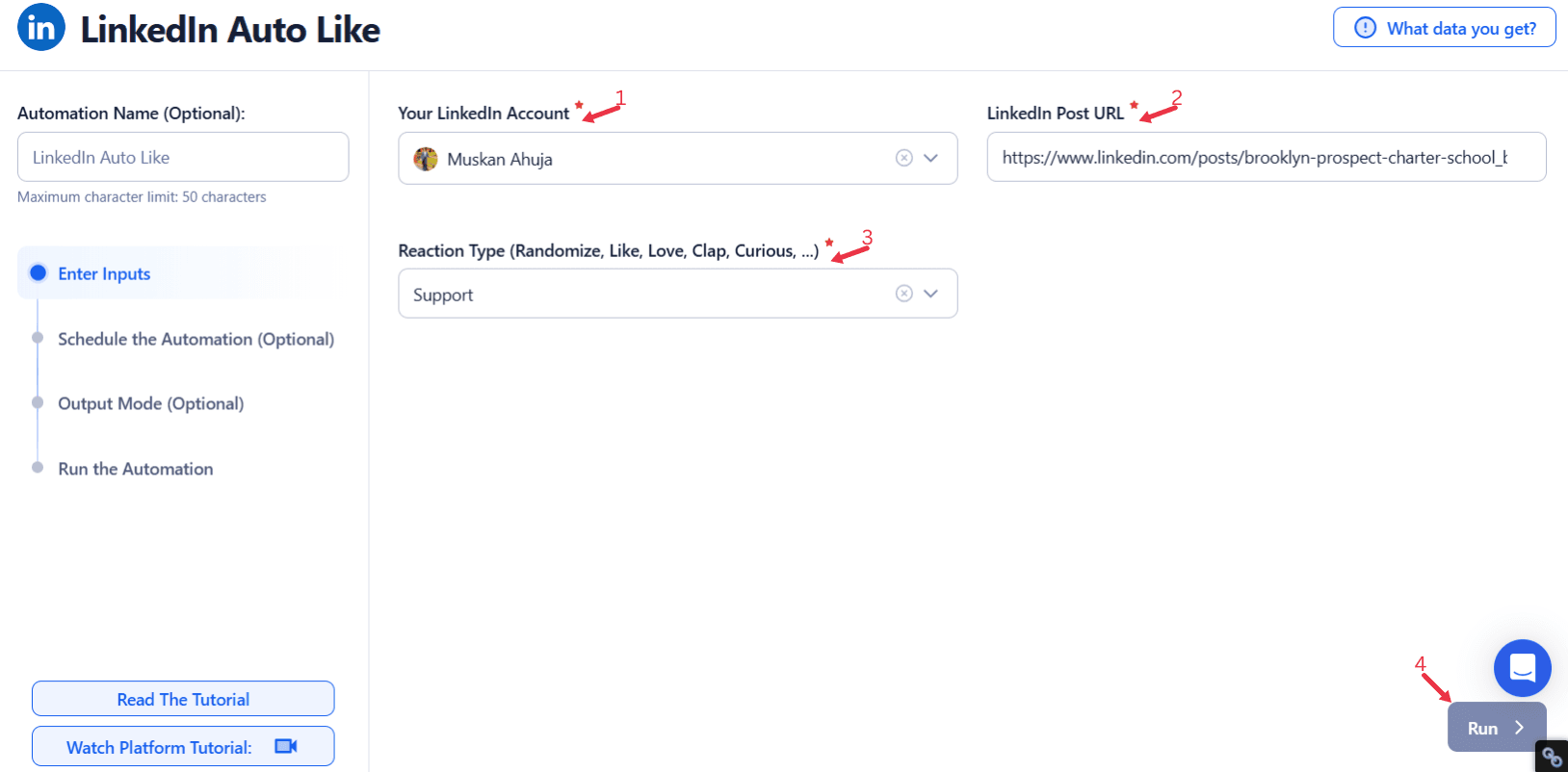The width and height of the screenshot is (1568, 772).
Task: Open the Output Mode (Optional) step
Action: (151, 403)
